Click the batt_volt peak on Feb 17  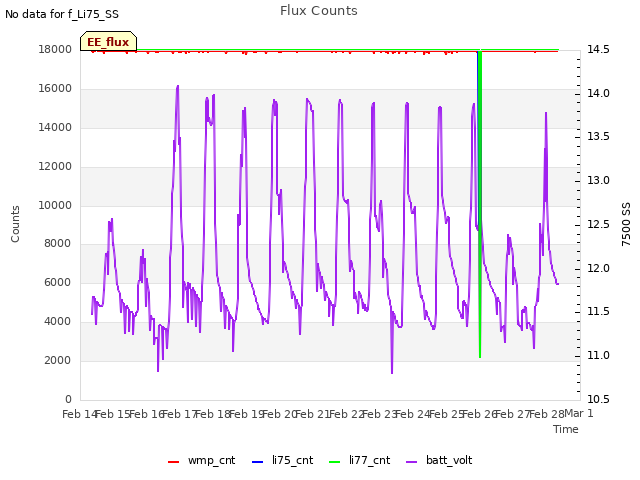tap(178, 87)
